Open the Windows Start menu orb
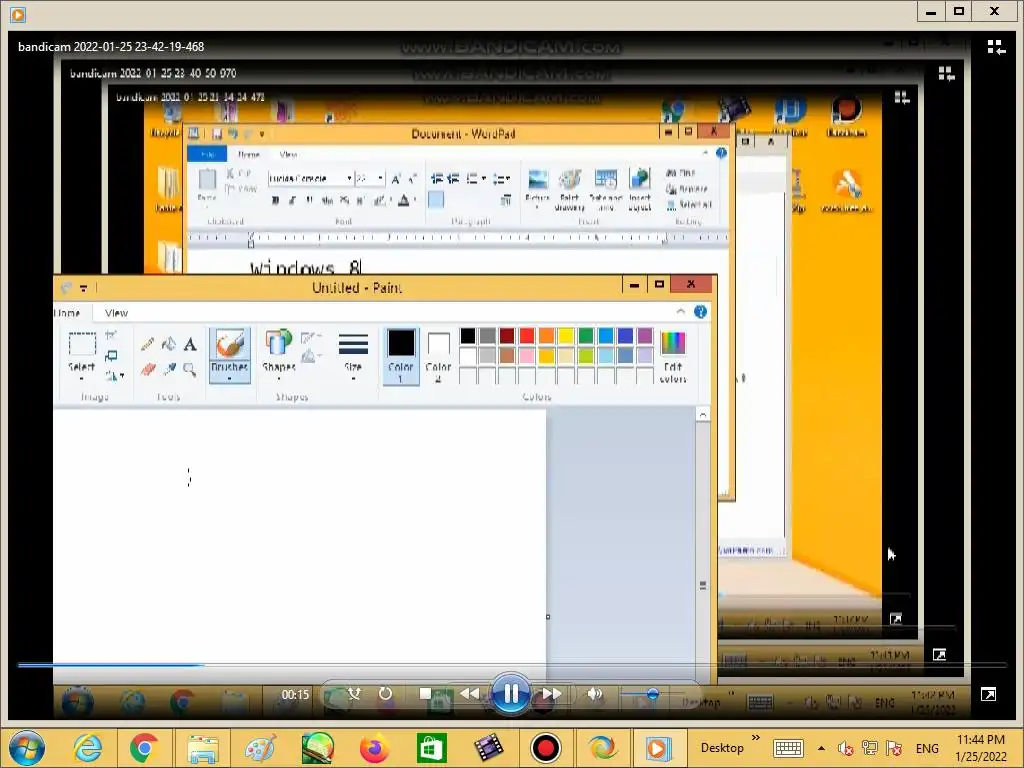Screen dimensions: 1024x768 [27, 748]
